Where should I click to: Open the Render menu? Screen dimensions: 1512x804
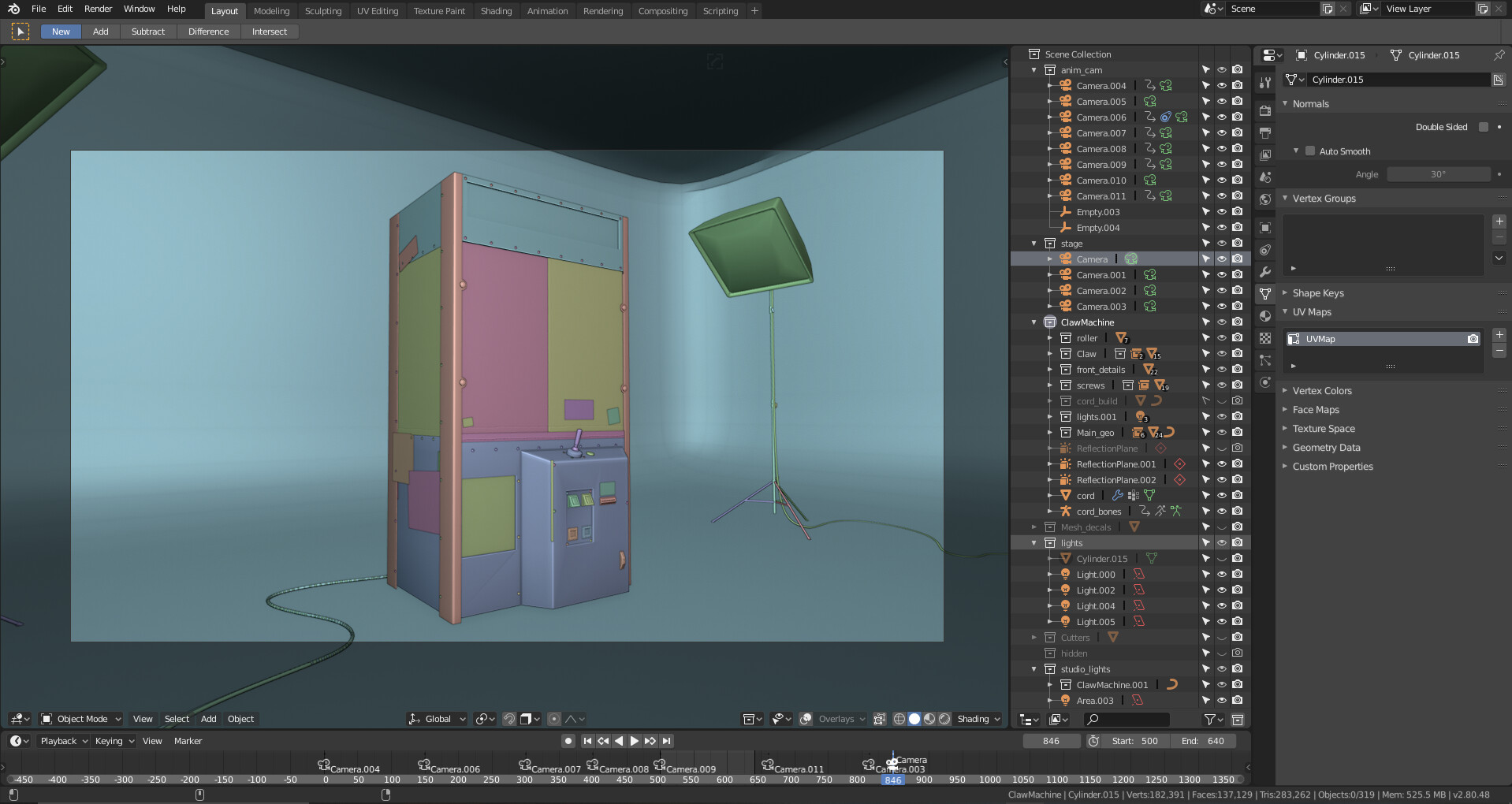pos(98,9)
